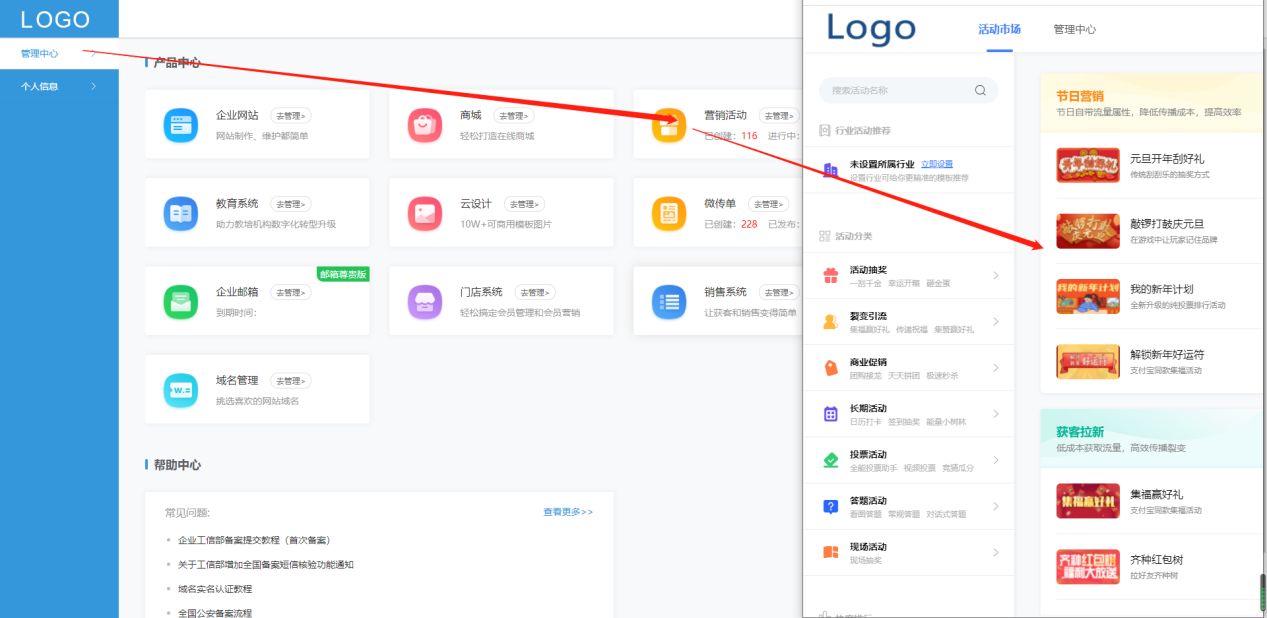Click the 搜索活动名称 search field
The width and height of the screenshot is (1267, 618).
click(895, 90)
